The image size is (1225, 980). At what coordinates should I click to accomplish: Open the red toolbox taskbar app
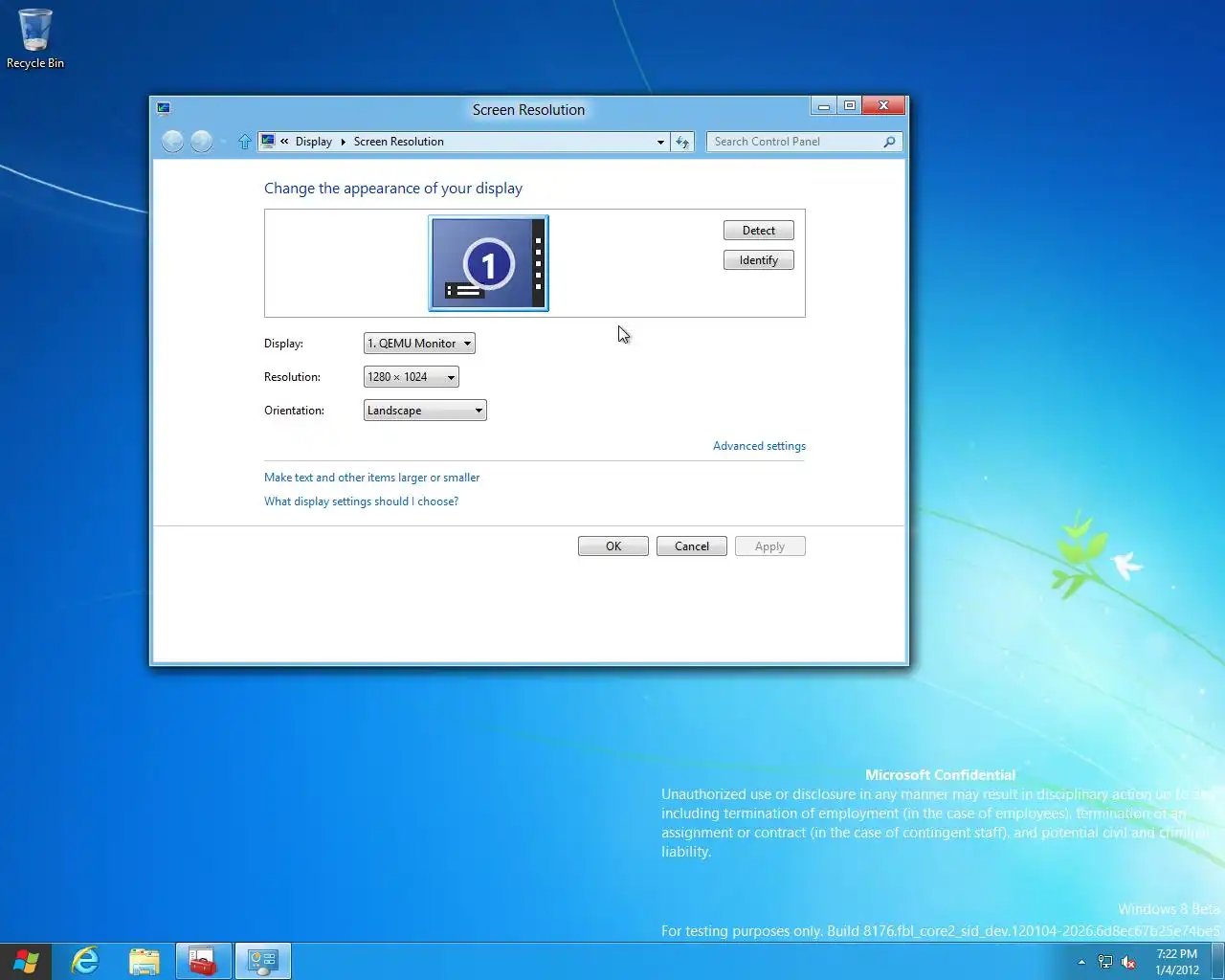(x=203, y=961)
